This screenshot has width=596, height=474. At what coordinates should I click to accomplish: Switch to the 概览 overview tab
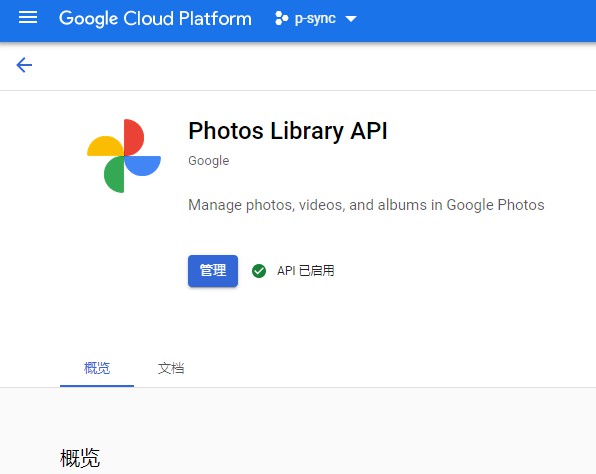point(97,368)
